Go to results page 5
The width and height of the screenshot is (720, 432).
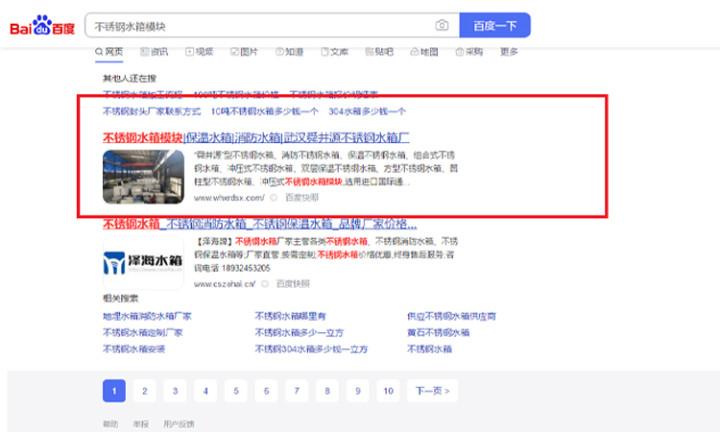[236, 391]
